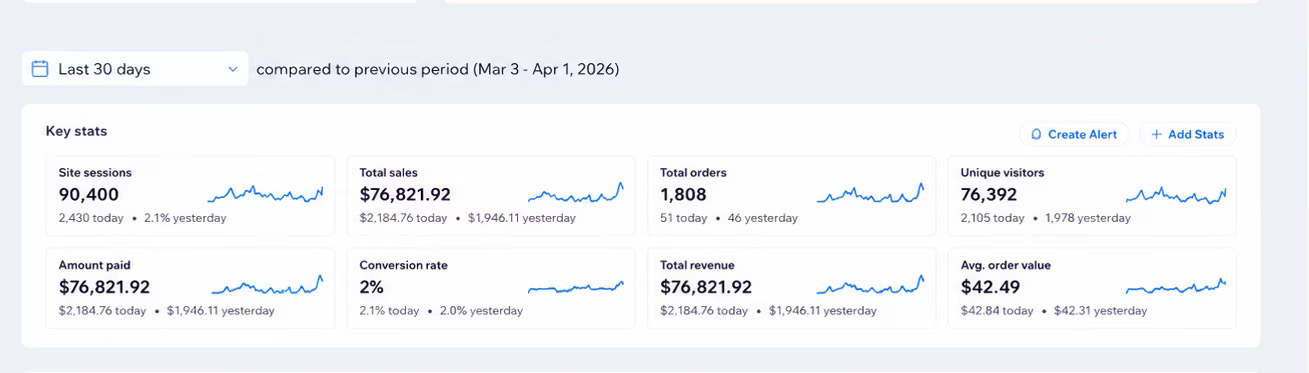Select the 2% conversion rate value
The height and width of the screenshot is (373, 1309).
coord(371,287)
